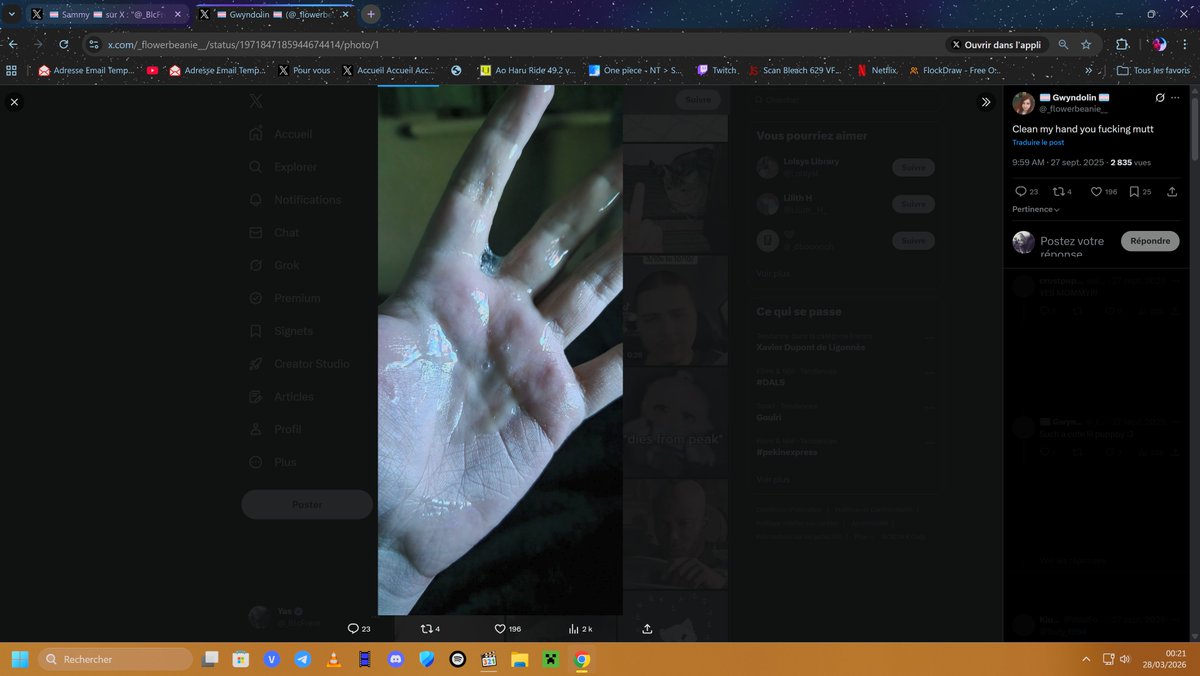Open the first Adresse Email Temp bookmark
The width and height of the screenshot is (1200, 676).
point(85,71)
